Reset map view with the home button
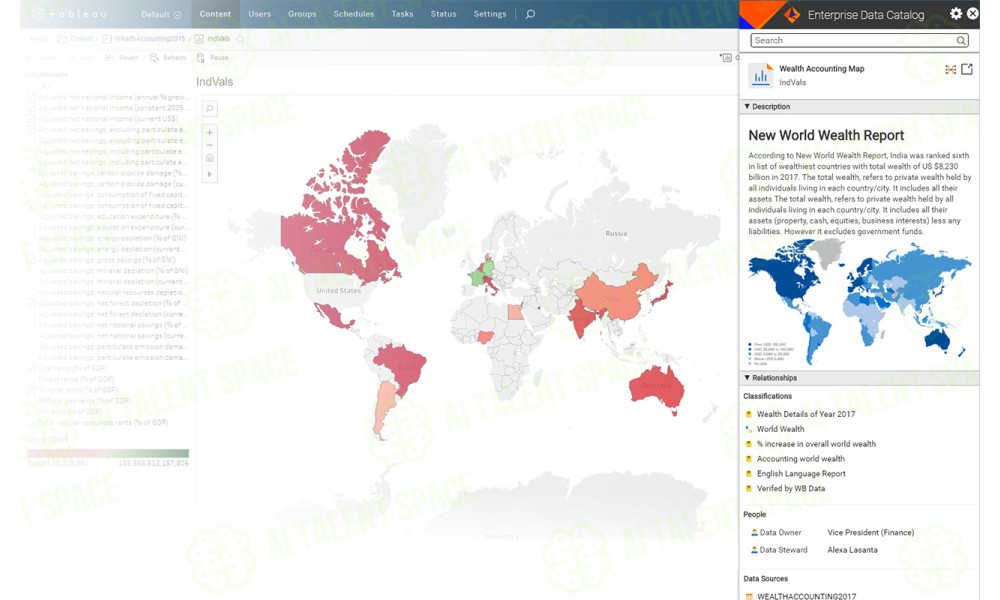1000x600 pixels. pos(209,158)
